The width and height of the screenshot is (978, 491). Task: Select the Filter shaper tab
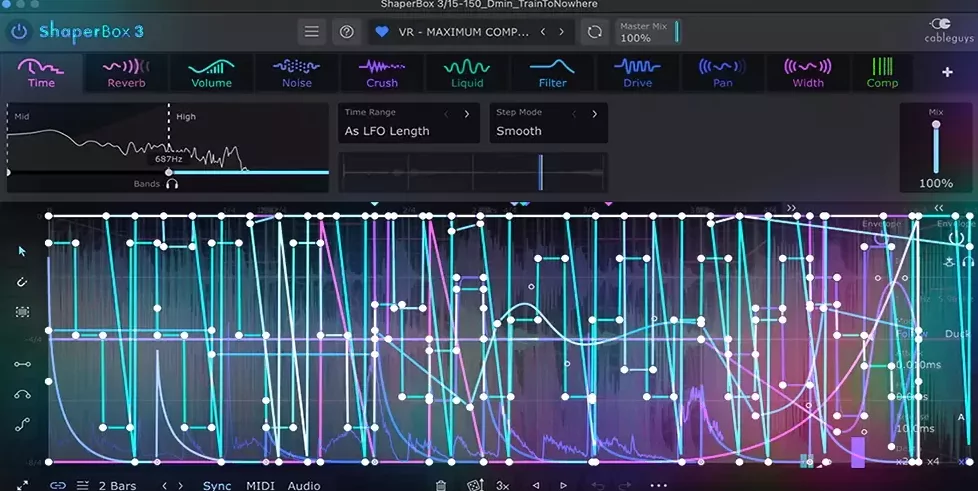(553, 73)
